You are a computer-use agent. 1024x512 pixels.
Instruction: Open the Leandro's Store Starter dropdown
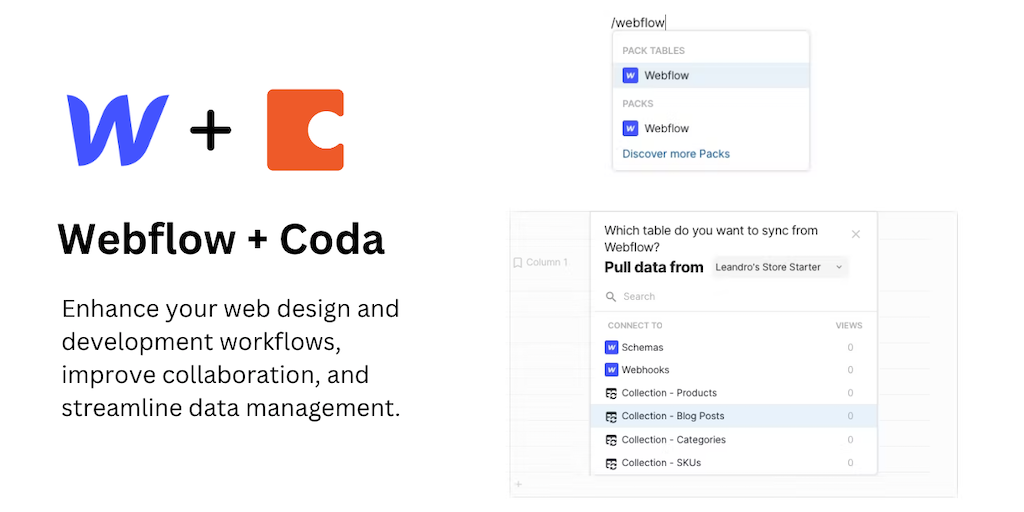click(780, 267)
